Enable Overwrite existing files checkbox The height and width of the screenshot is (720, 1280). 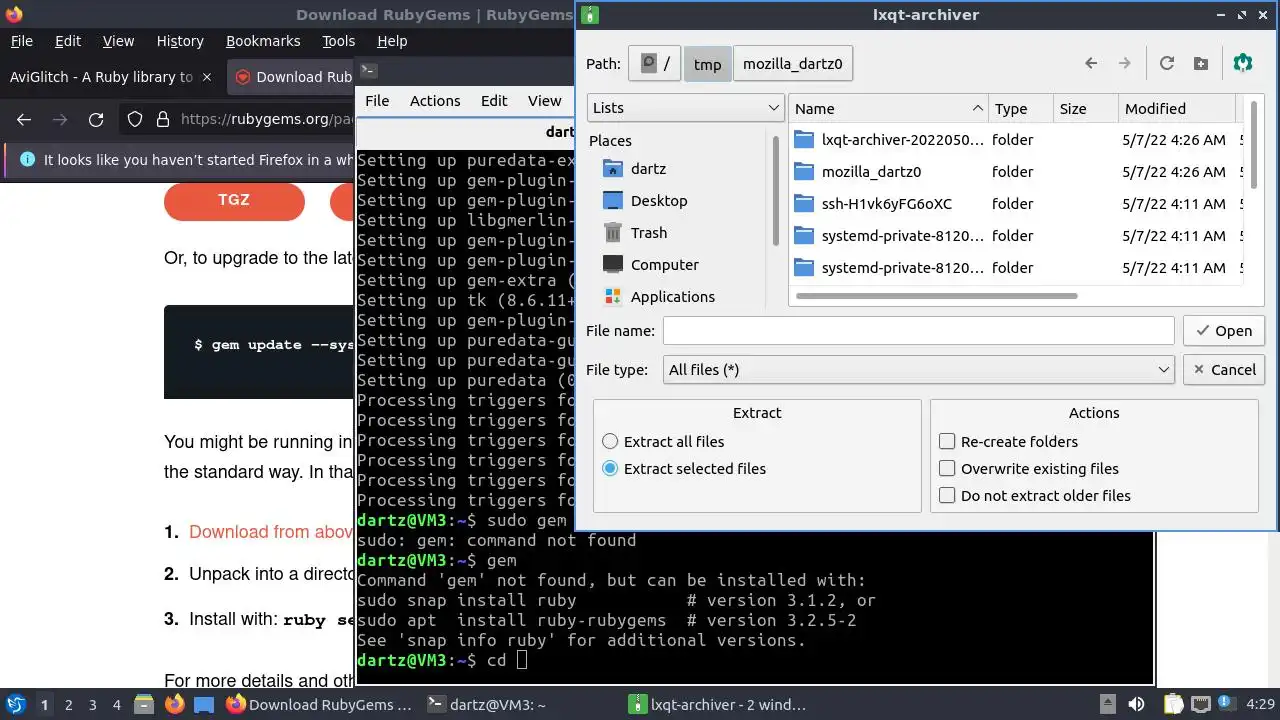click(1029, 469)
